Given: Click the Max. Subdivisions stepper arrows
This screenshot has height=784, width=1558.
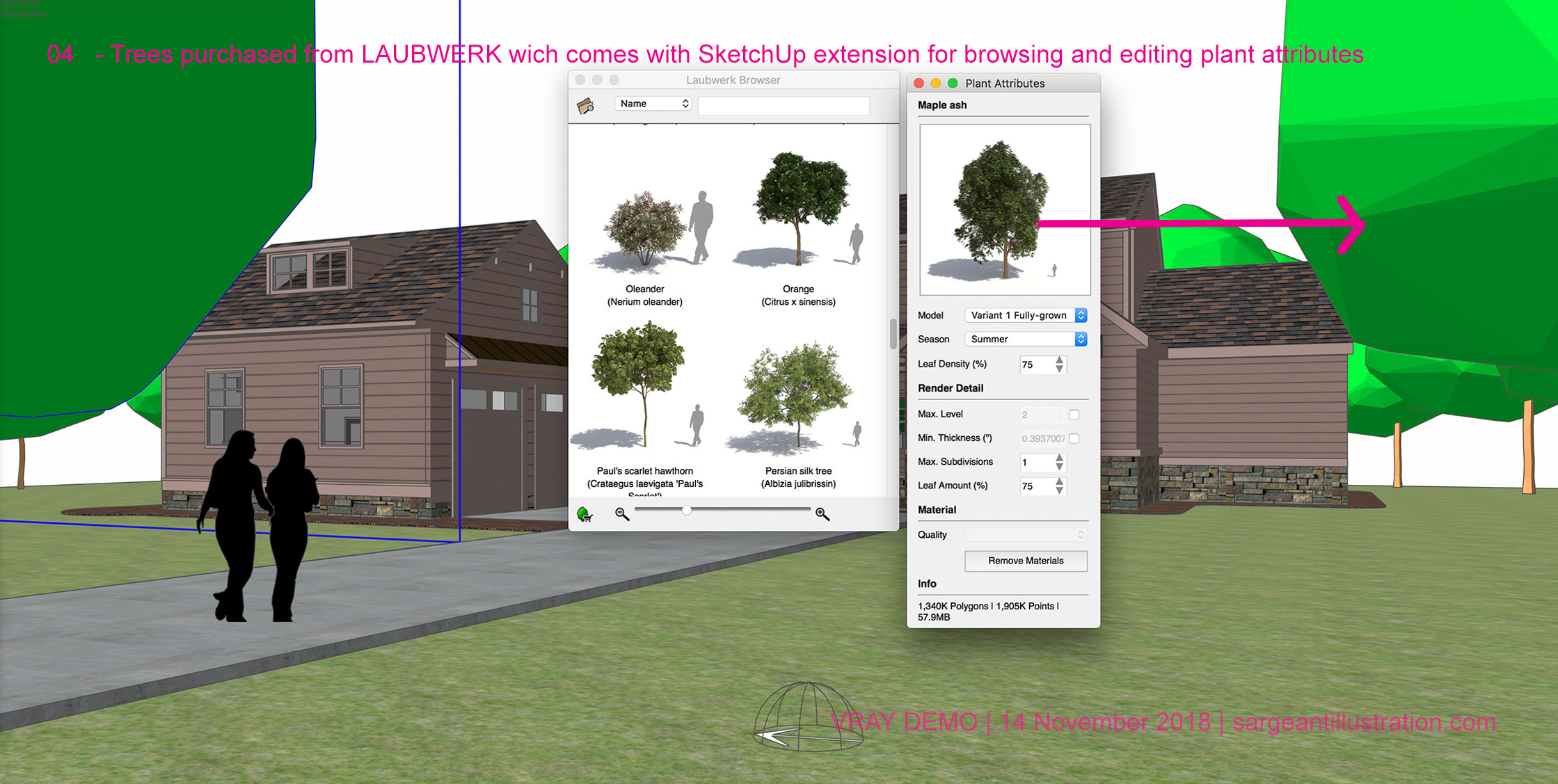Looking at the screenshot, I should (x=1059, y=463).
